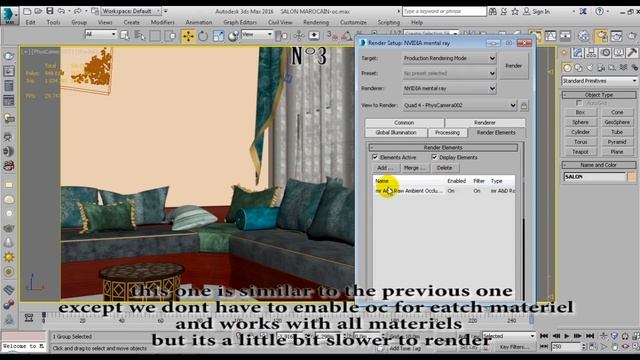Activate the Select Object tool
Screen dimensions: 640x360
click(125, 36)
